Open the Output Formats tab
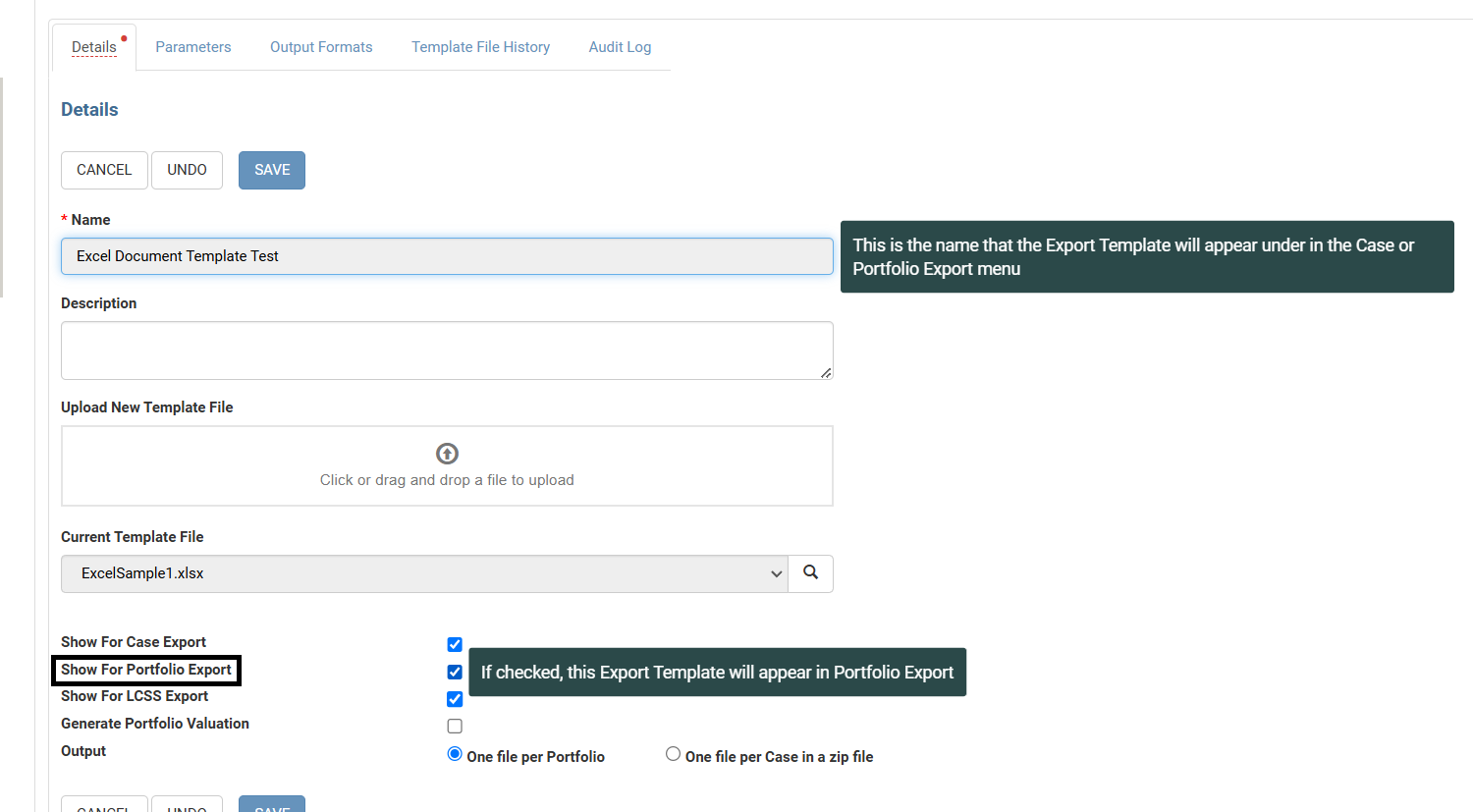 tap(321, 47)
